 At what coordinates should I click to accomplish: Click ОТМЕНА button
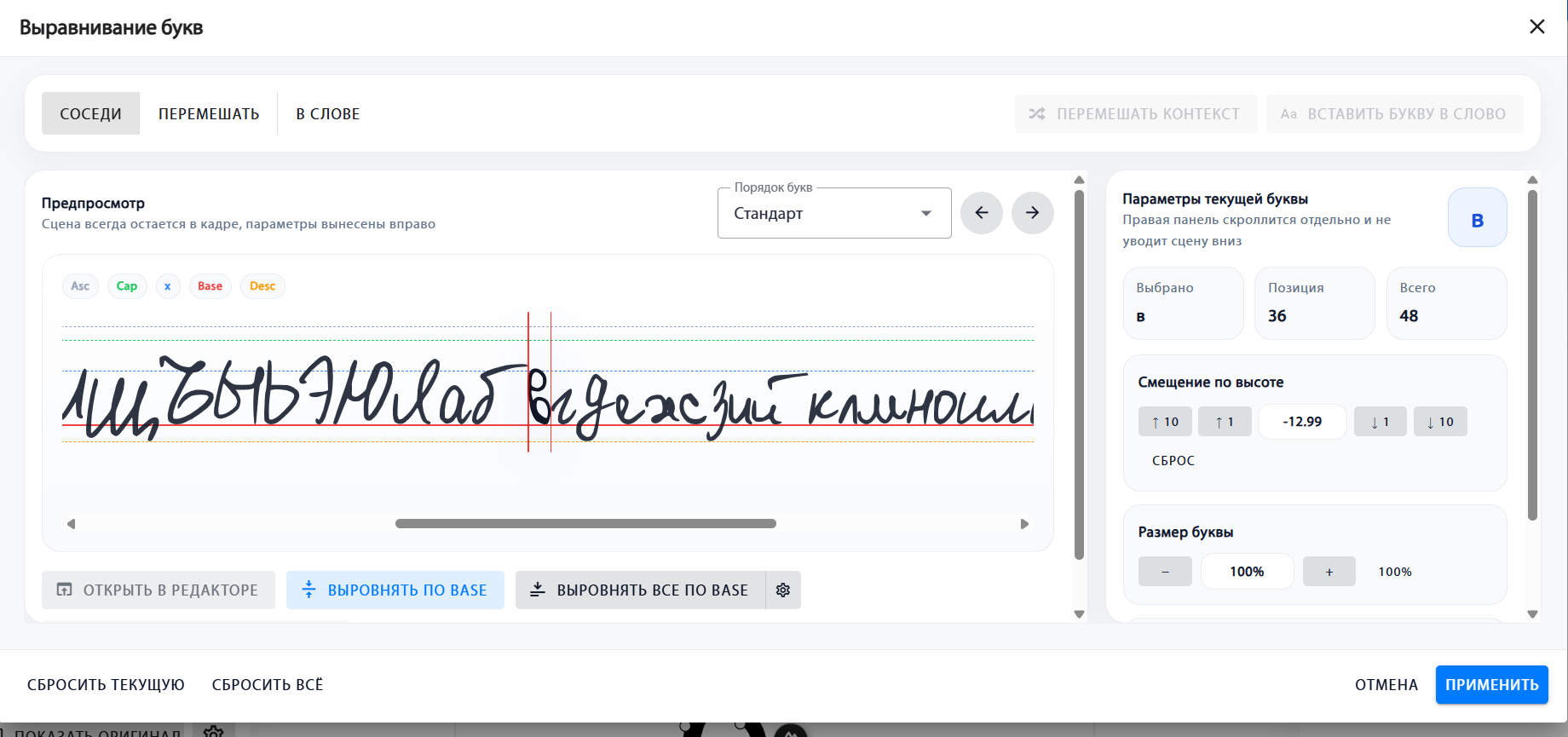point(1386,684)
